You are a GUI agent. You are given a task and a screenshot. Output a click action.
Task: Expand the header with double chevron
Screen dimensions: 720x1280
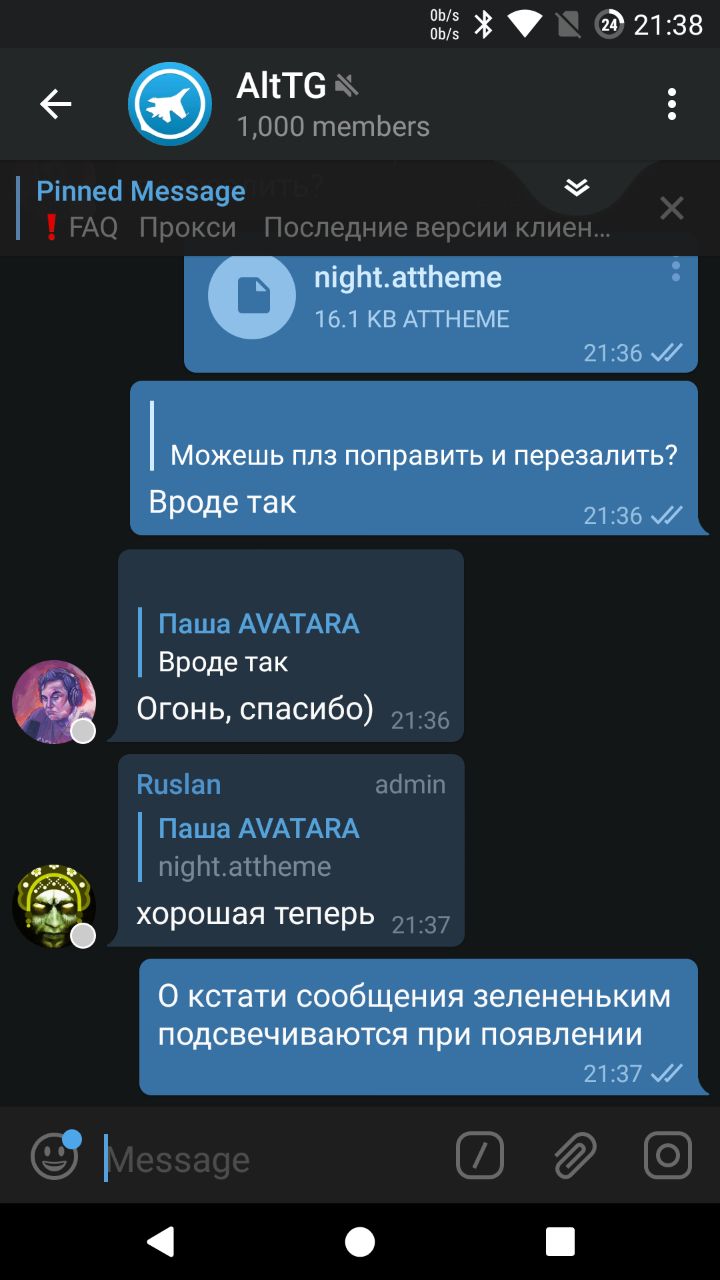point(577,187)
